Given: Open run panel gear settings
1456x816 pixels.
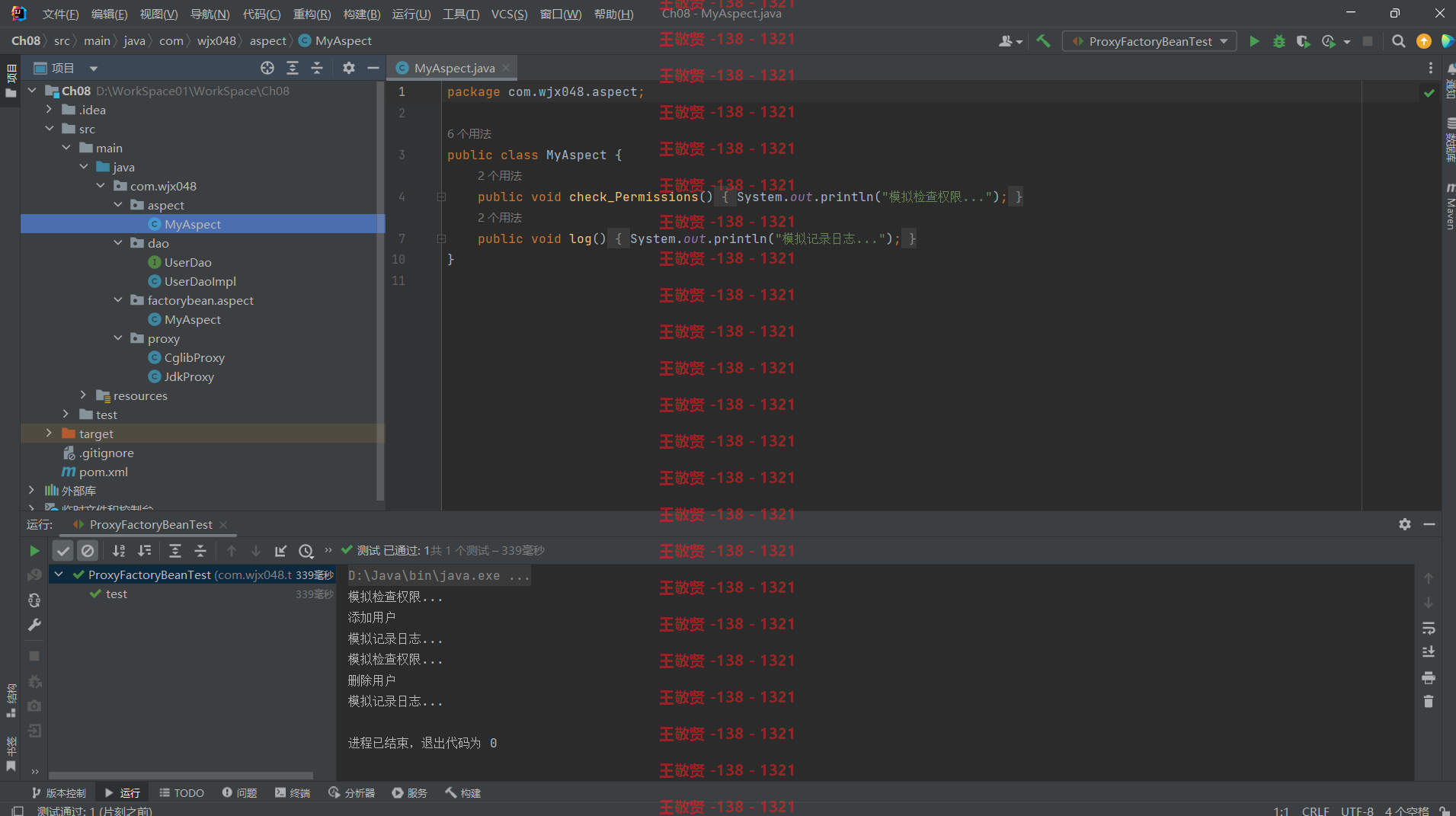Looking at the screenshot, I should coord(1405,524).
